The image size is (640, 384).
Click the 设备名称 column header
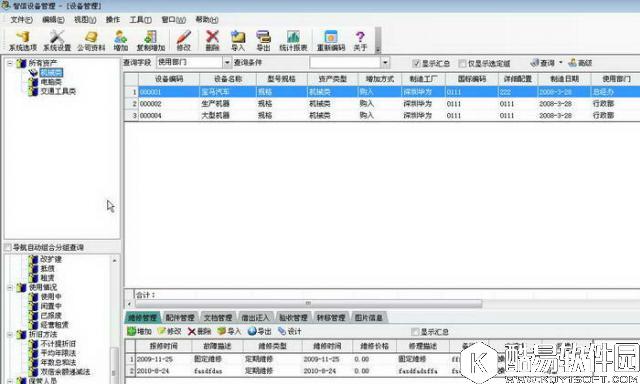click(228, 79)
